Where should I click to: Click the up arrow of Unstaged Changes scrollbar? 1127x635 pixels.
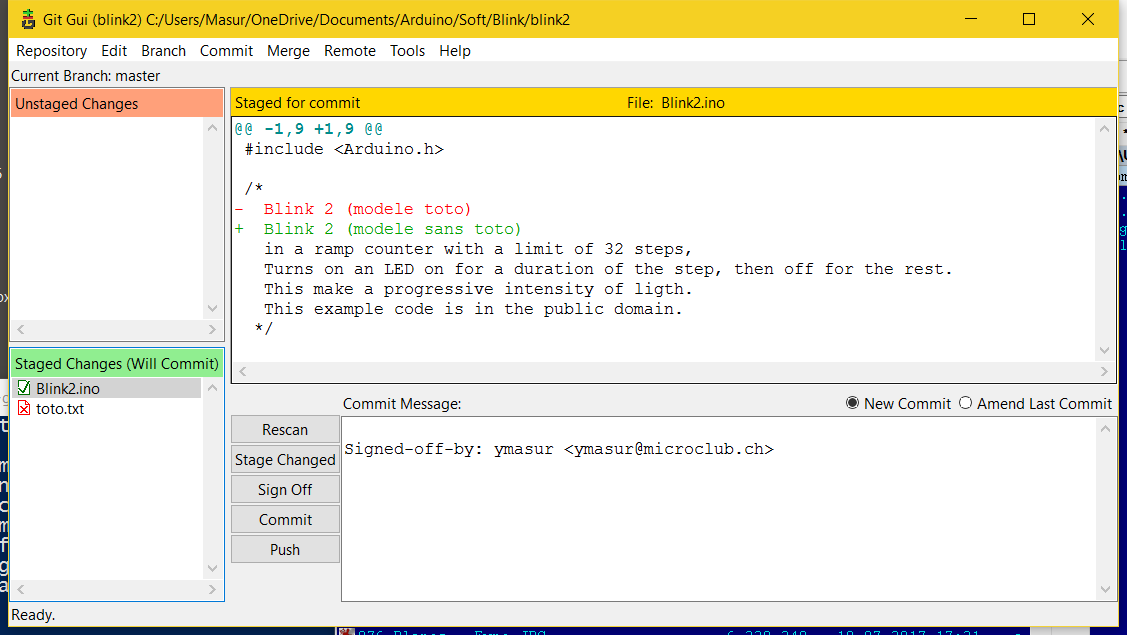(x=212, y=128)
